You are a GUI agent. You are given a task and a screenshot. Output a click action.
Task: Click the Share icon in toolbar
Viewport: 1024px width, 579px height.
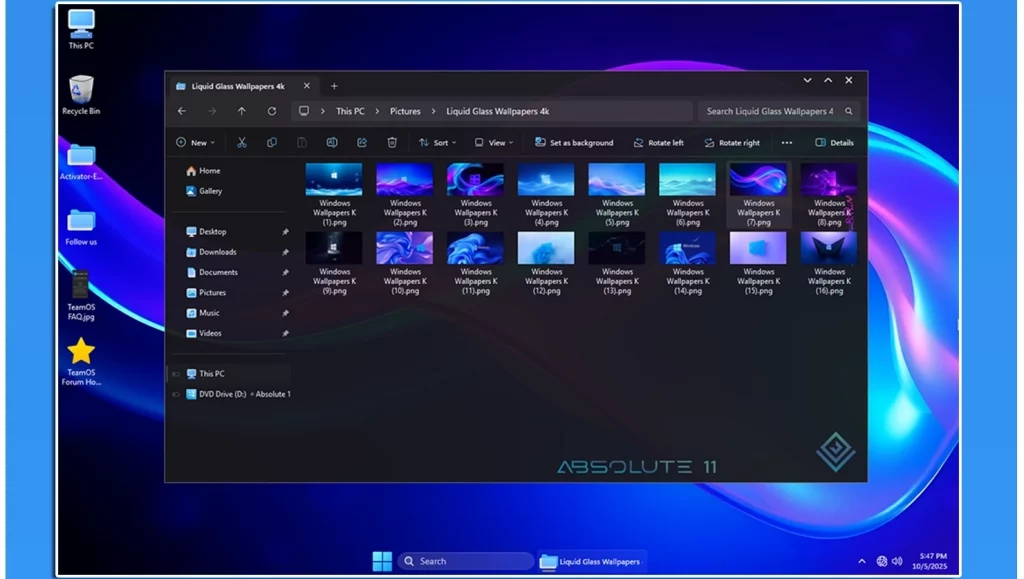[x=362, y=143]
